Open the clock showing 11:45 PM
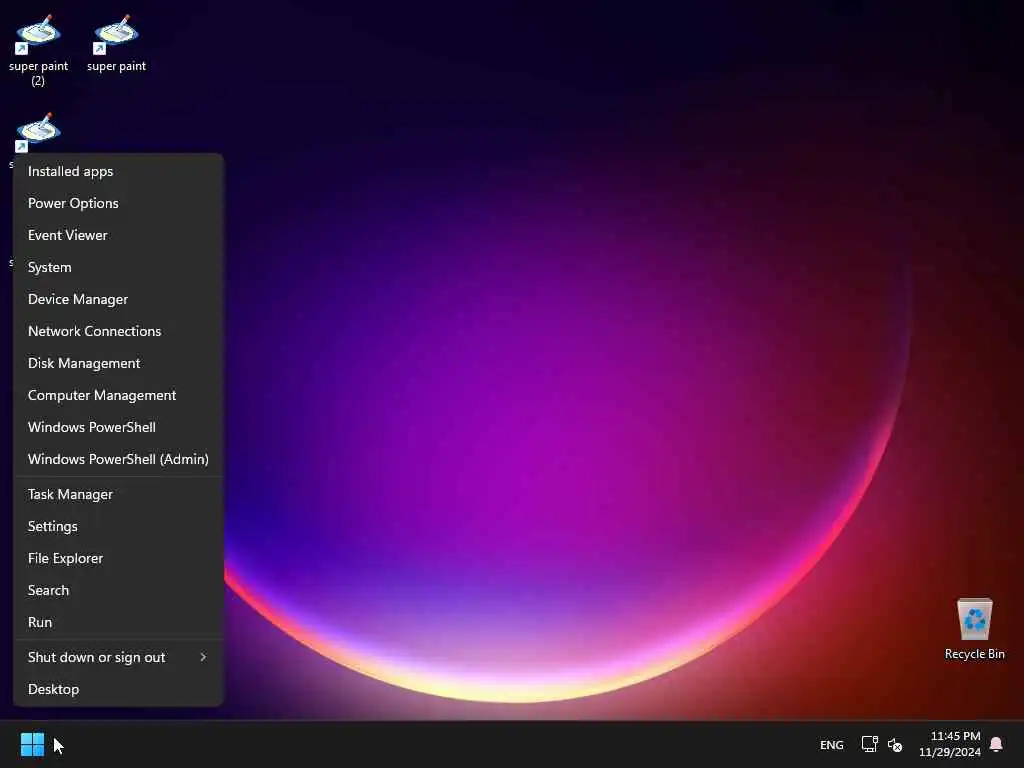1024x768 pixels. click(x=950, y=744)
